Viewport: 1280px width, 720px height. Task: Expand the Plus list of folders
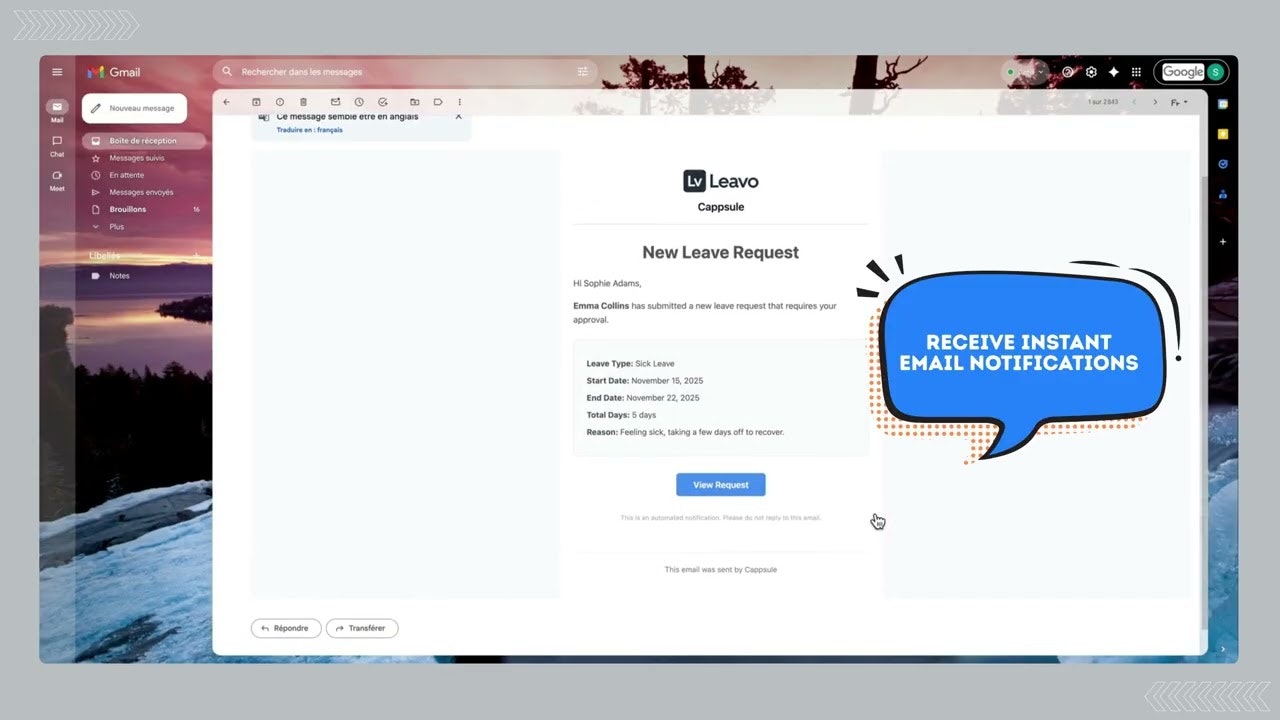pyautogui.click(x=144, y=227)
